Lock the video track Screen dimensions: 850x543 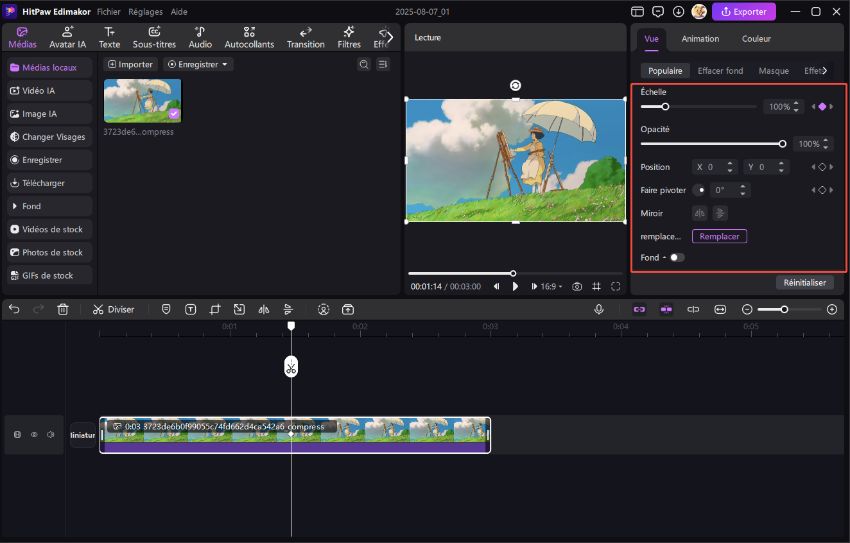(x=17, y=435)
